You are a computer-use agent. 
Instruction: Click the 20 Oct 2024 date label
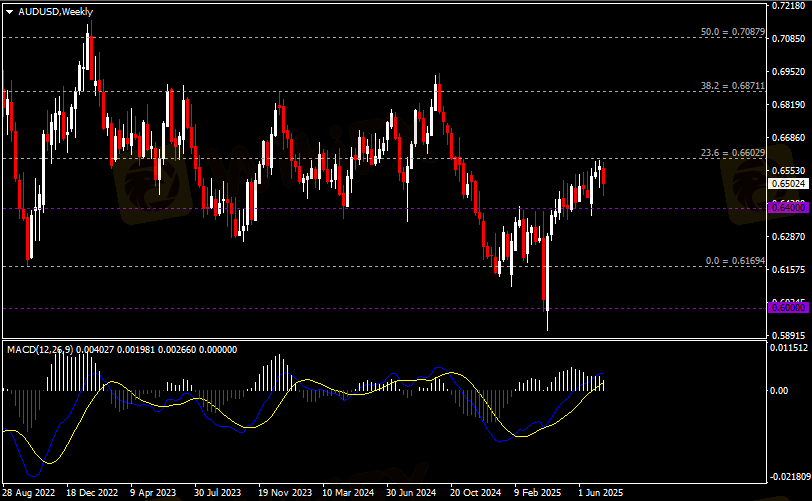click(475, 492)
